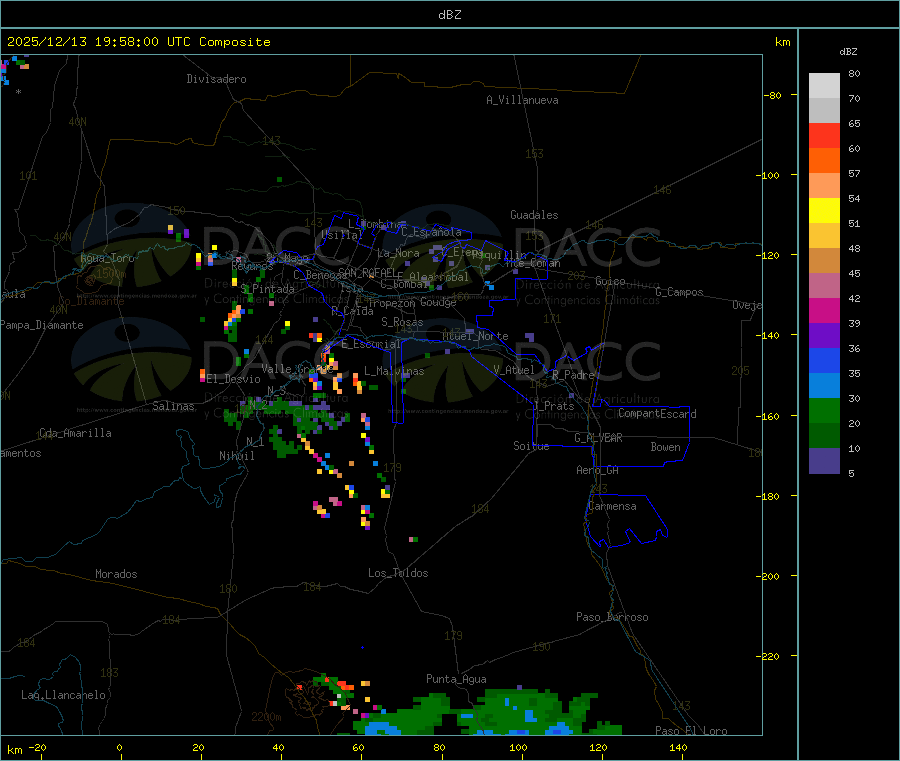The image size is (900, 761).
Task: Click the 140 km x-axis tick label
Action: tap(678, 747)
